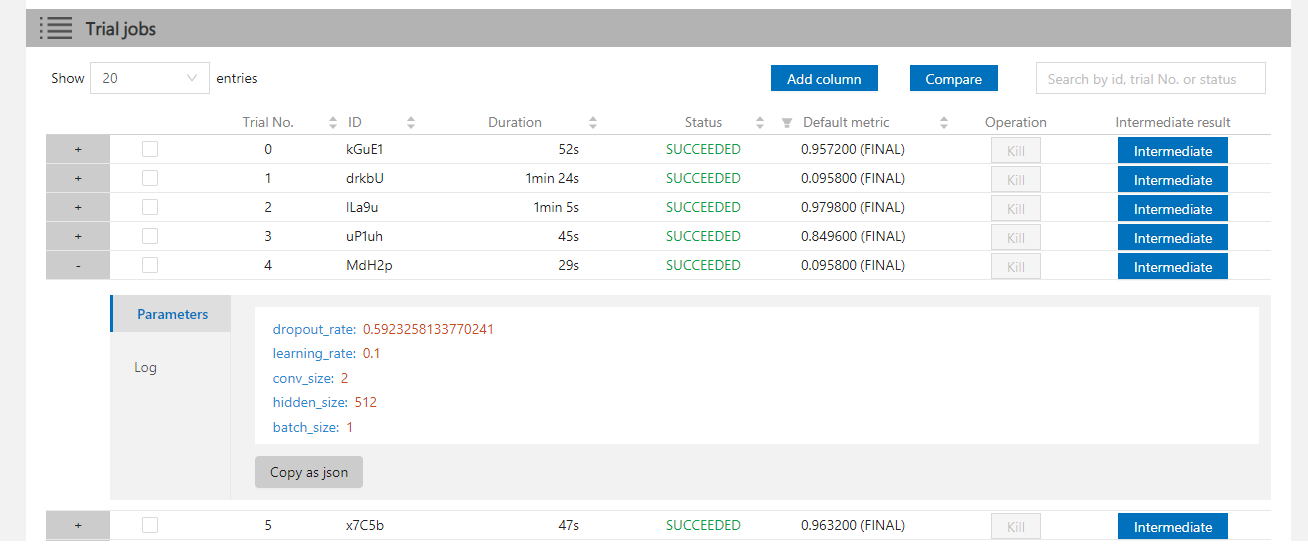Sort by Duration column sort arrows
The image size is (1308, 549).
(592, 123)
